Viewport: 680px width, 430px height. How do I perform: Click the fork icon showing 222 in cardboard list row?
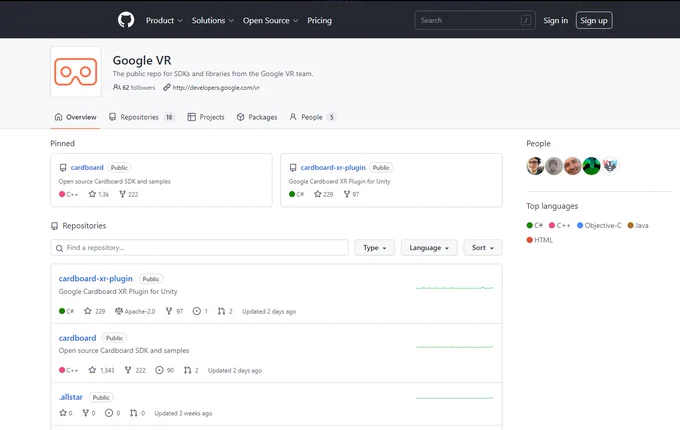click(128, 370)
